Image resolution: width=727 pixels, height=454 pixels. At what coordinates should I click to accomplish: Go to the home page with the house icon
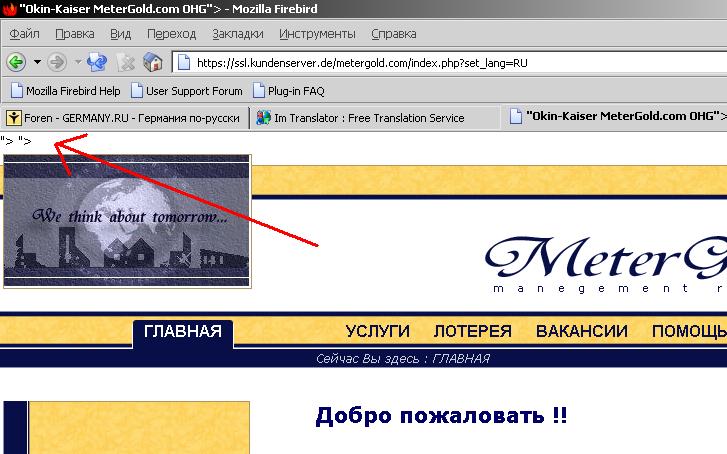pyautogui.click(x=153, y=62)
